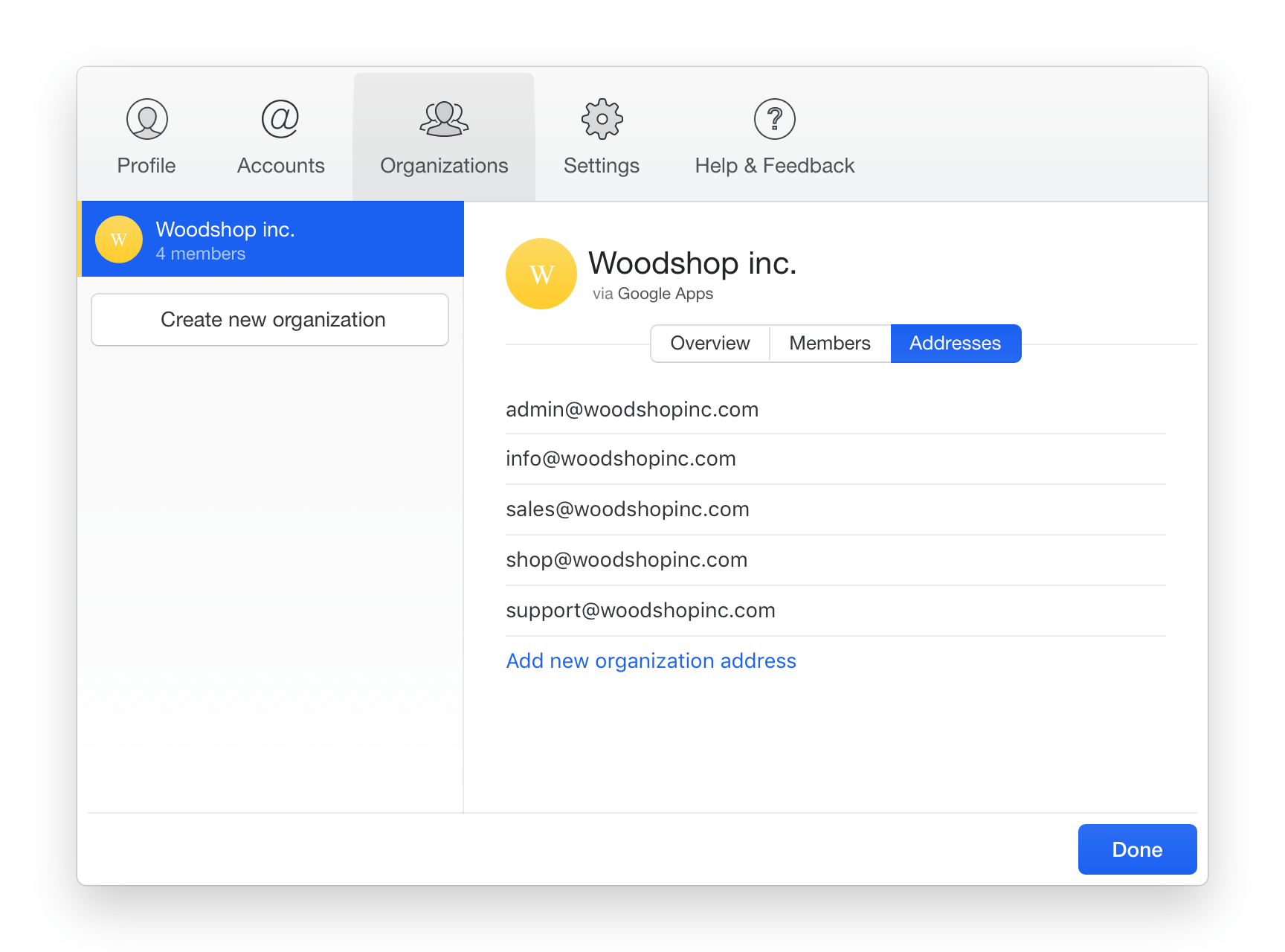
Task: Click the Help question mark icon
Action: point(775,119)
